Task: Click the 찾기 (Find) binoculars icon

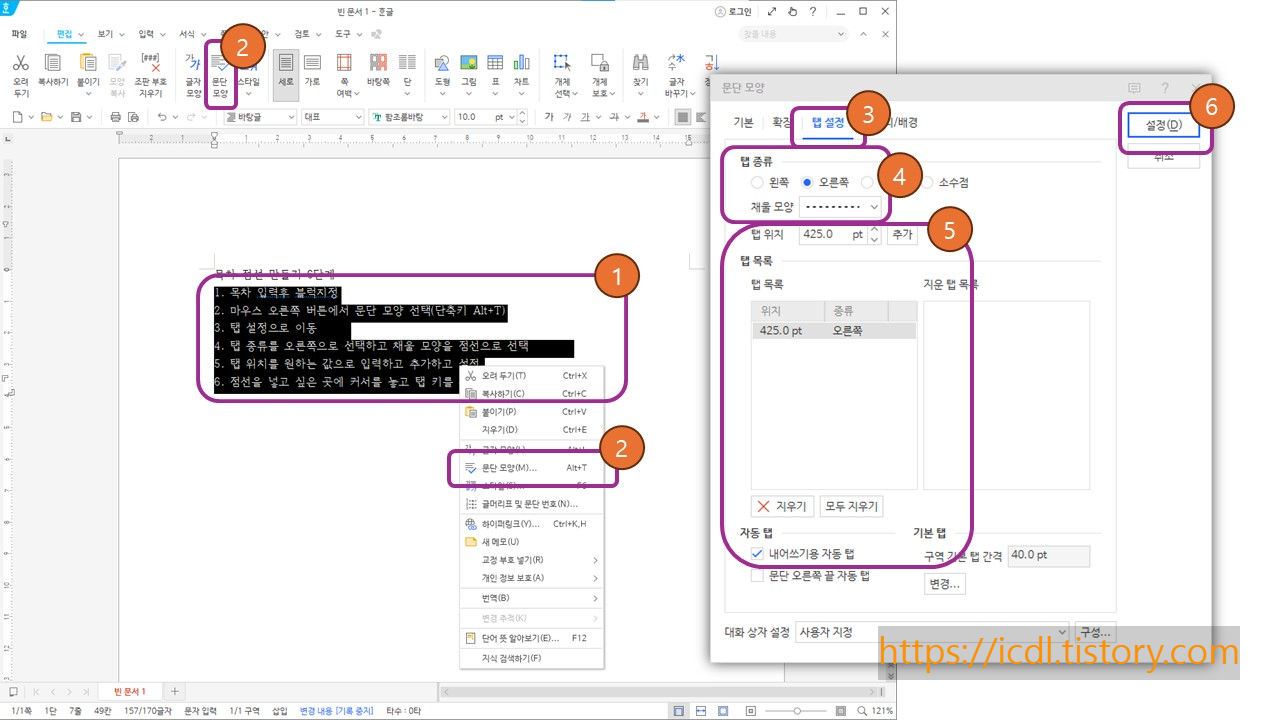Action: [641, 63]
